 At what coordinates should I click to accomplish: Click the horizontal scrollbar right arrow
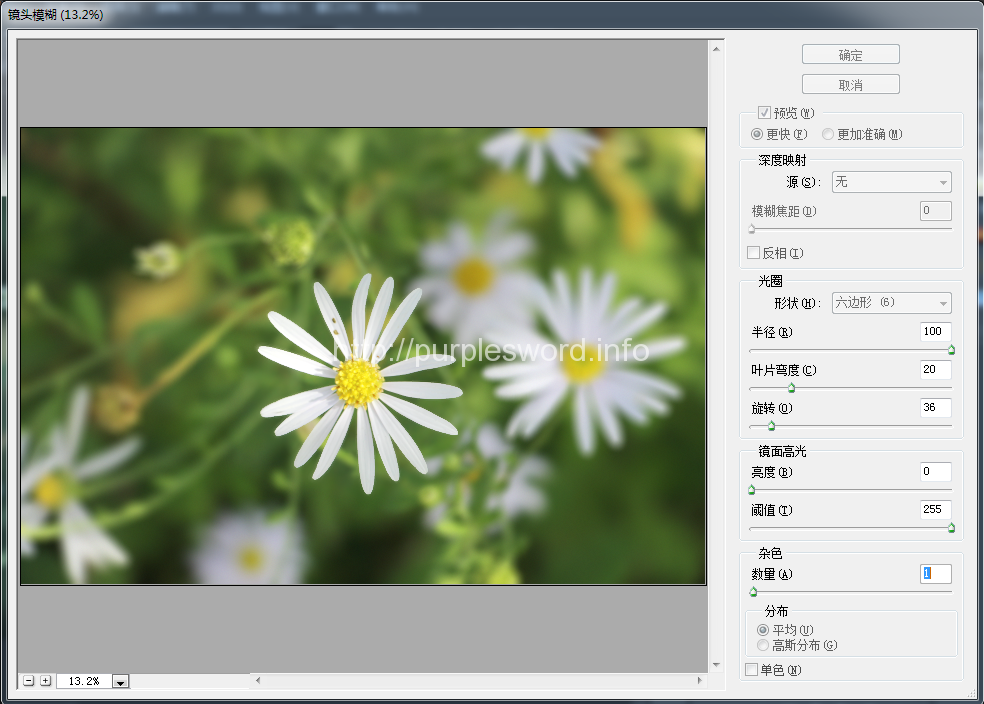pyautogui.click(x=699, y=681)
